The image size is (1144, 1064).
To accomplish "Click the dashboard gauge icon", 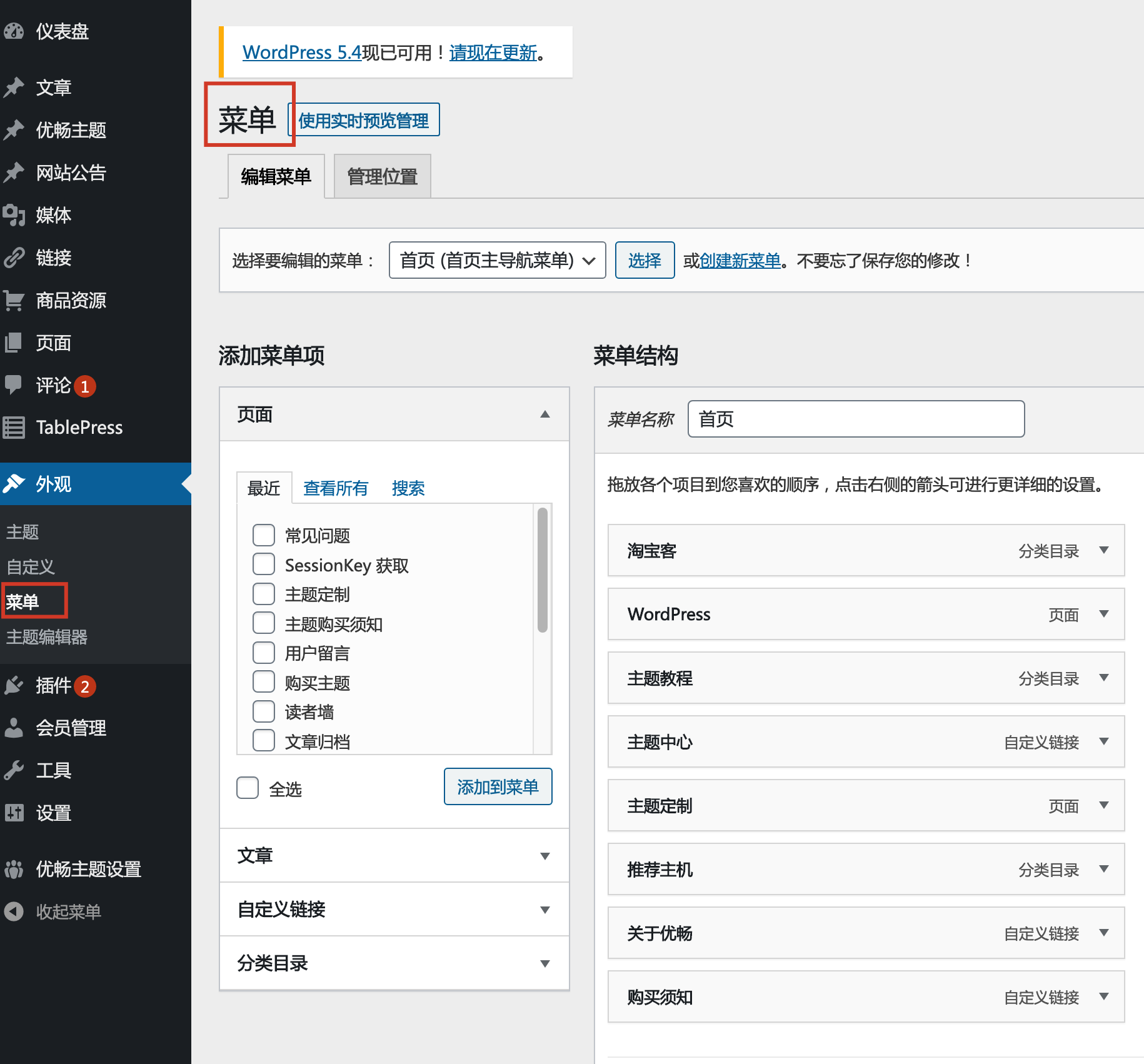I will coord(14,31).
